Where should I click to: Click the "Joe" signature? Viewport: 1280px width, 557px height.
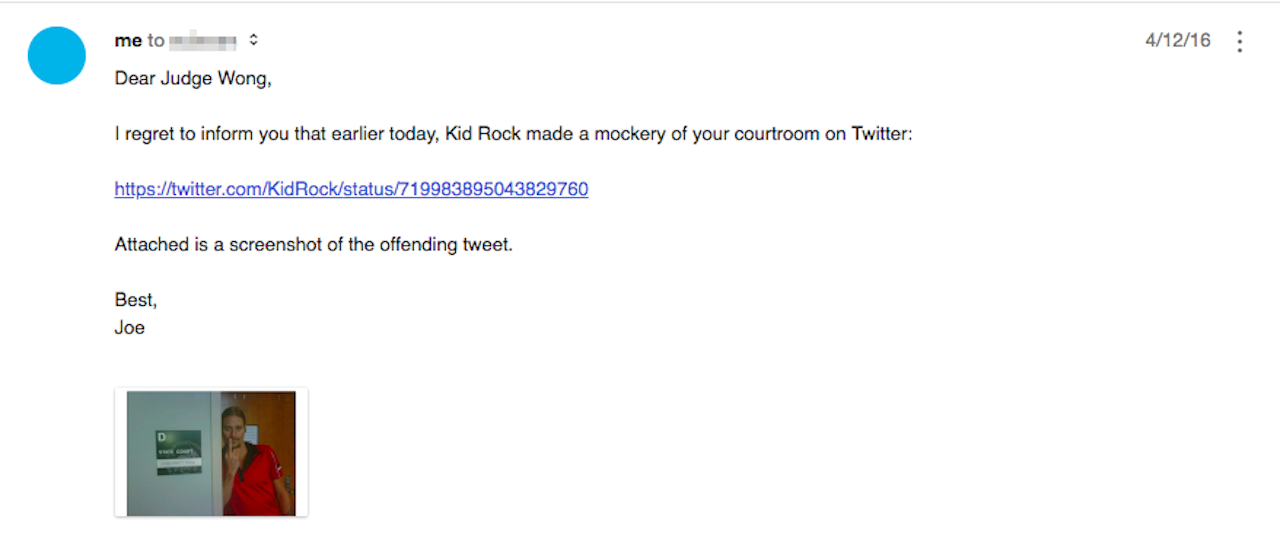[x=130, y=327]
